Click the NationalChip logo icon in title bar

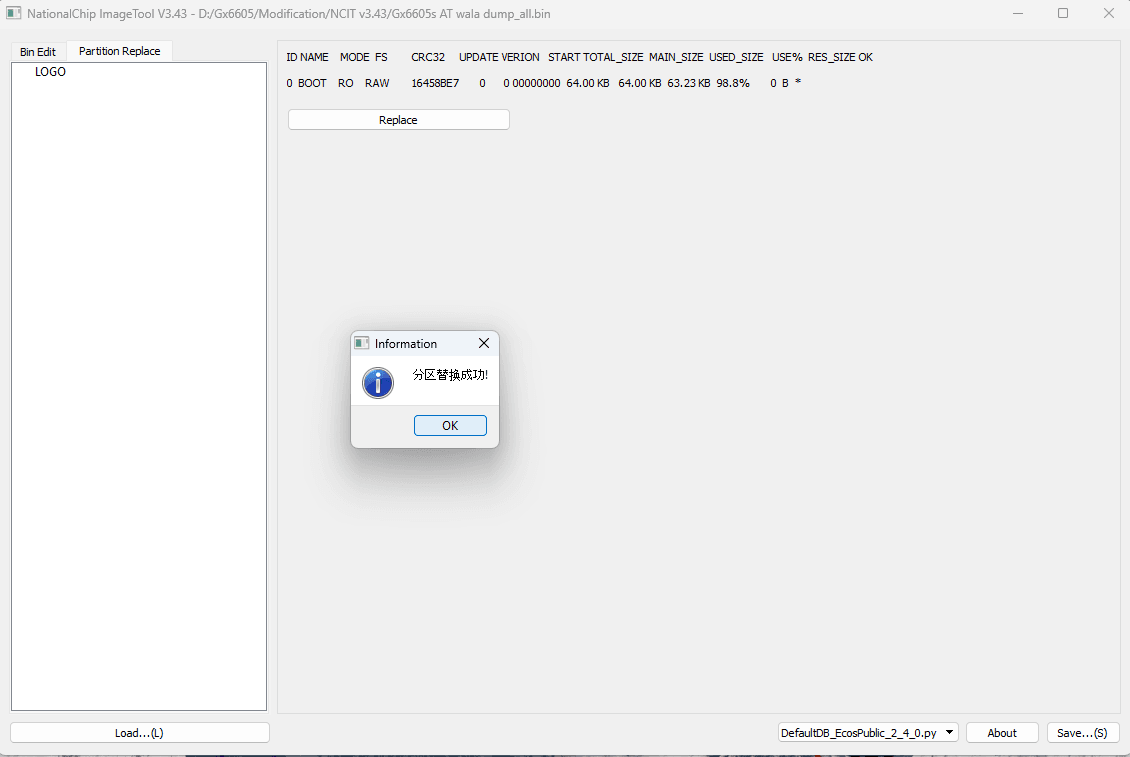click(x=14, y=13)
